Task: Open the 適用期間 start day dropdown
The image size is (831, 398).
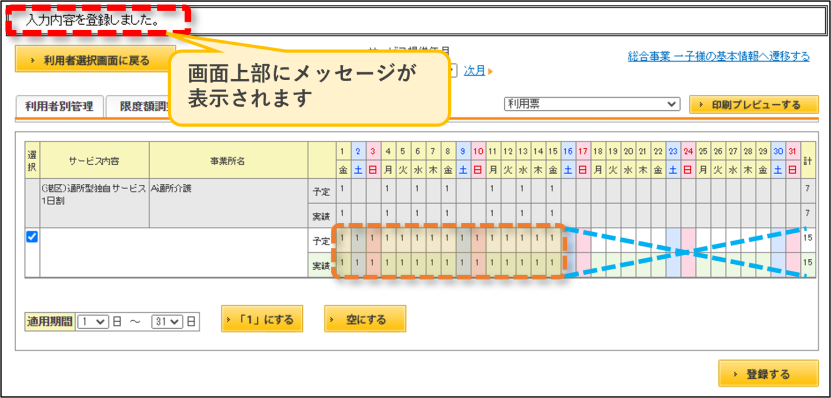Action: 93,321
